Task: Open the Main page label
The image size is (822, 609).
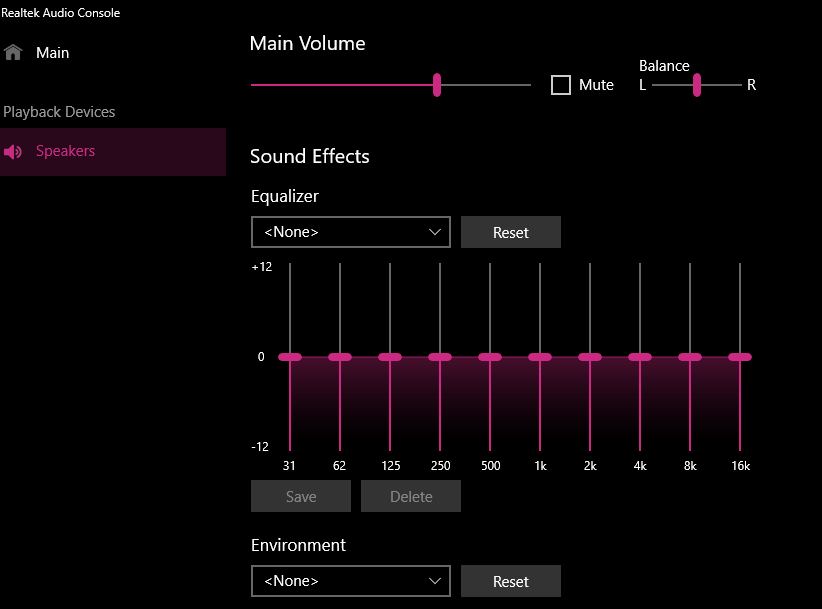Action: click(x=52, y=53)
